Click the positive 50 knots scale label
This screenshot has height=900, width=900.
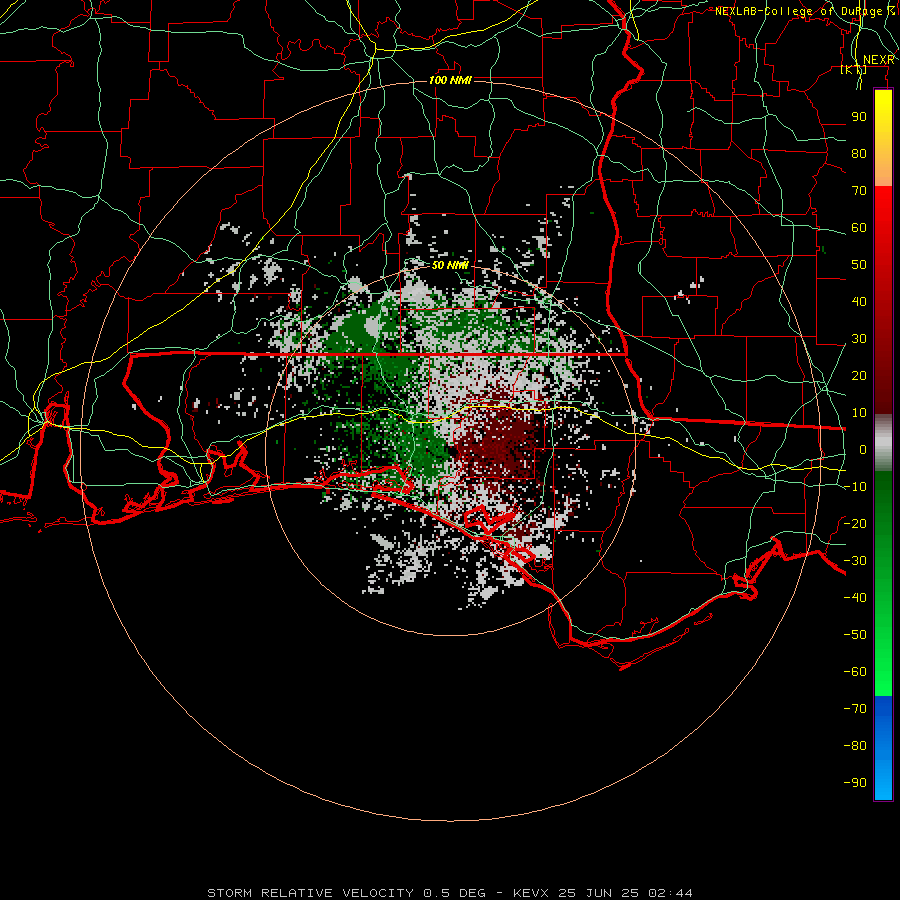[x=859, y=265]
